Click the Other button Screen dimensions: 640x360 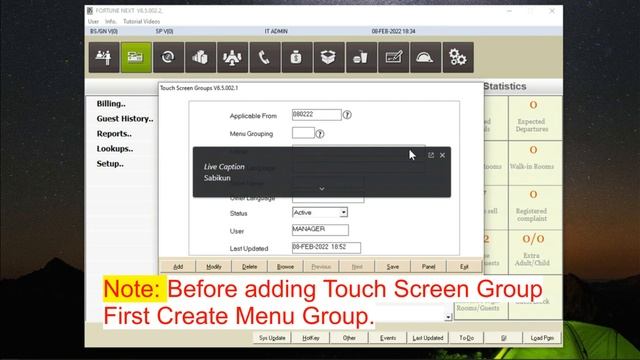point(349,338)
